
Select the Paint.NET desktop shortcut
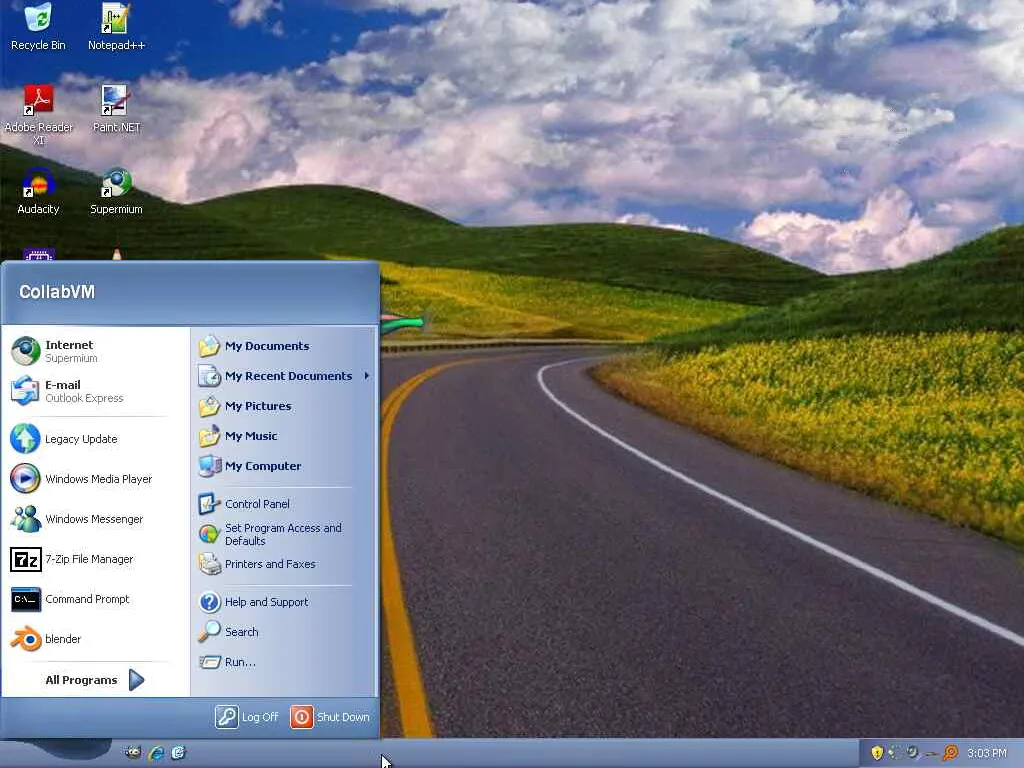pos(116,109)
